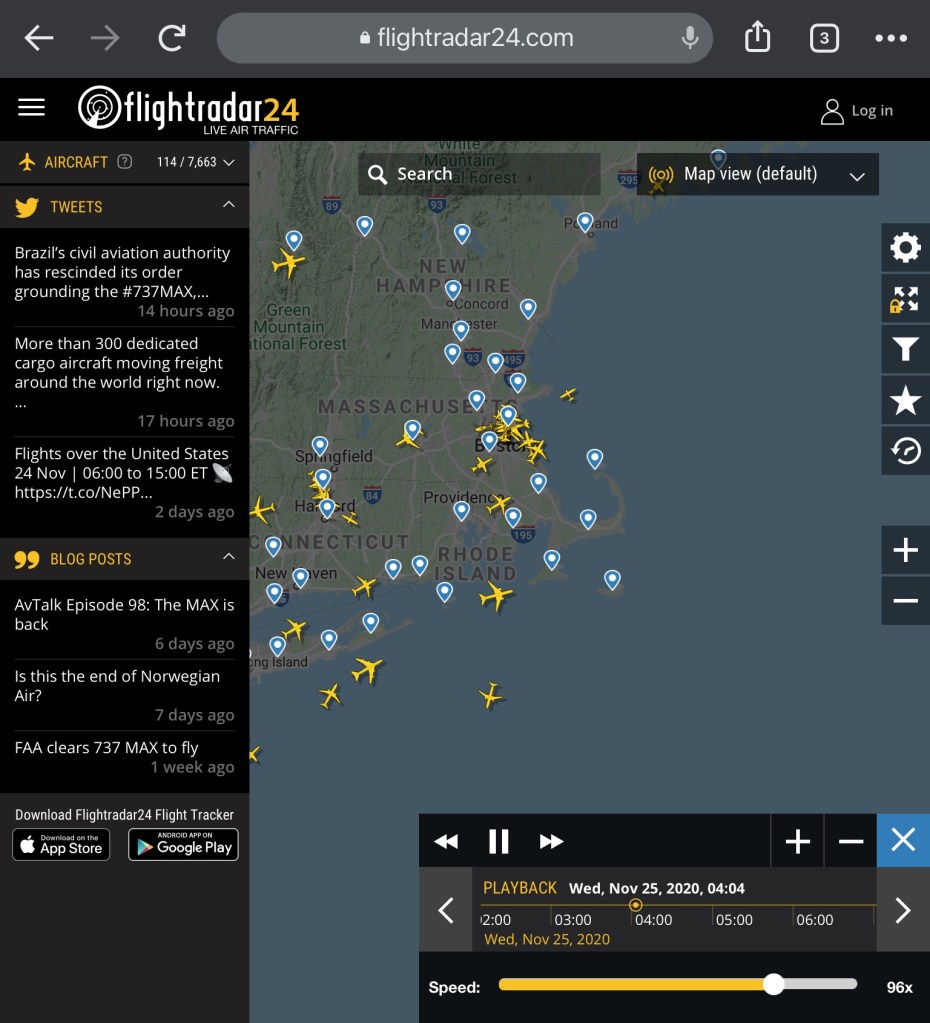
Task: Click Log in link
Action: pos(857,111)
